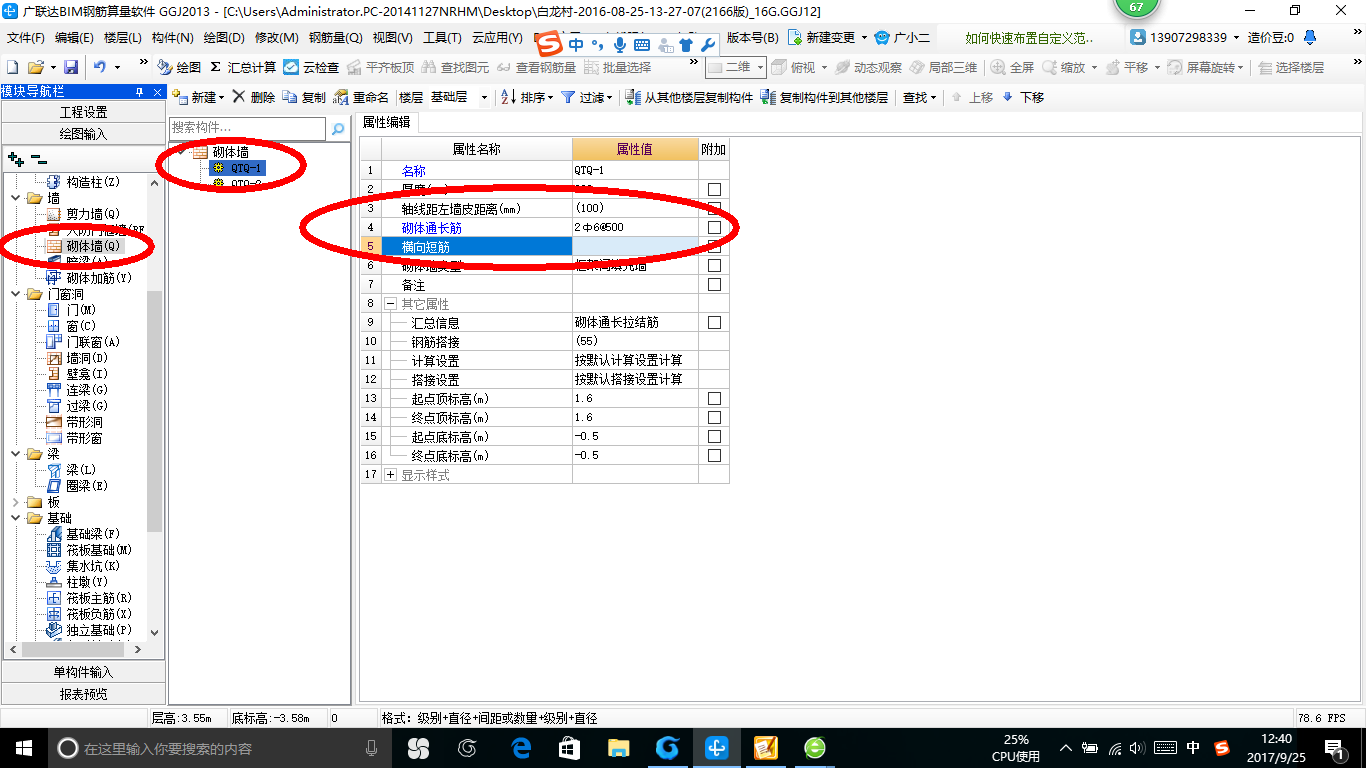Delete the selected component with 删除
The height and width of the screenshot is (768, 1366).
253,97
